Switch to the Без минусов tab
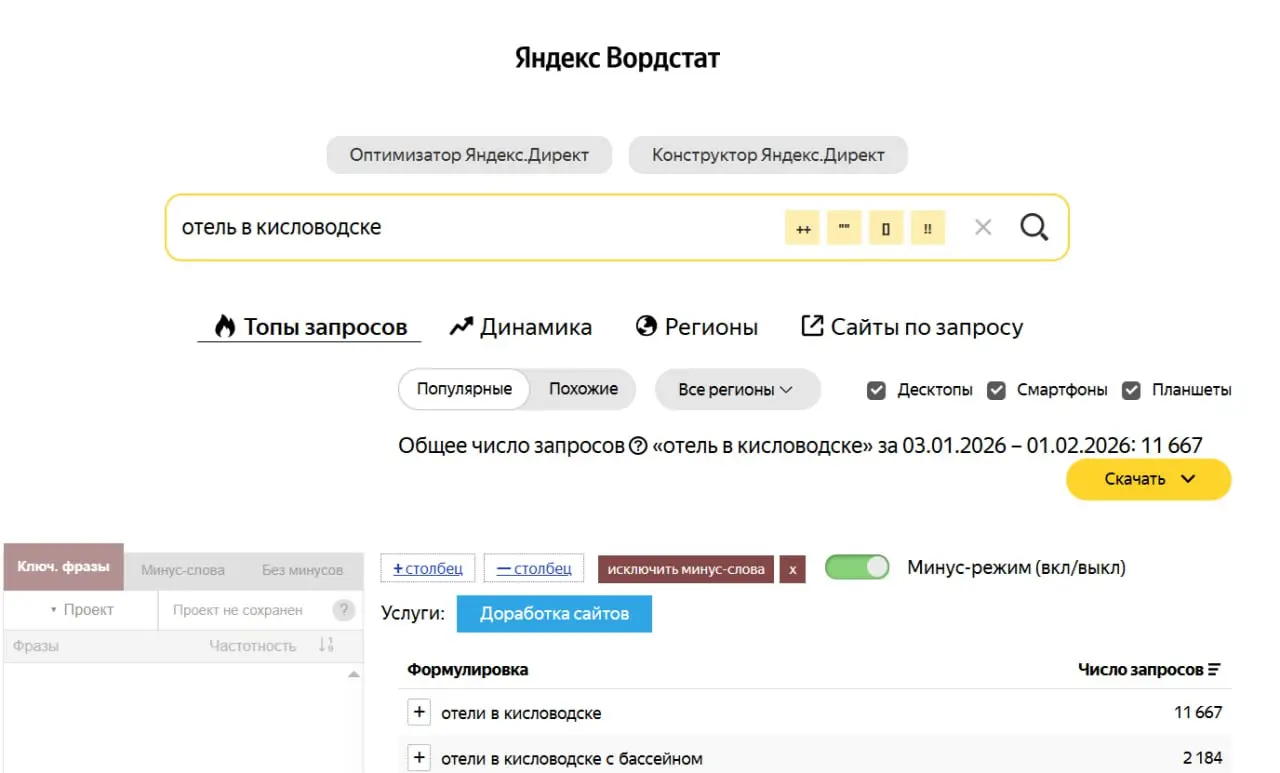 click(302, 570)
